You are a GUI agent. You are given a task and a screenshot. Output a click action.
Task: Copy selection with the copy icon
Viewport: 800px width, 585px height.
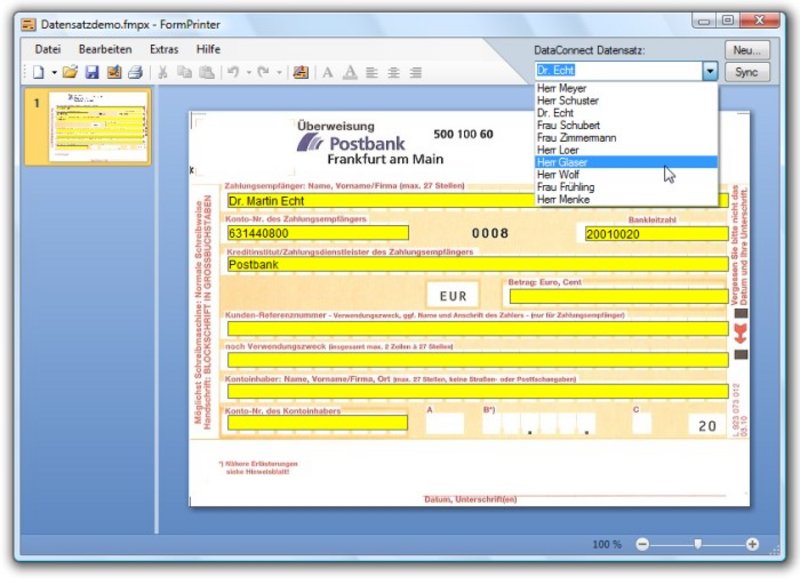(x=184, y=72)
